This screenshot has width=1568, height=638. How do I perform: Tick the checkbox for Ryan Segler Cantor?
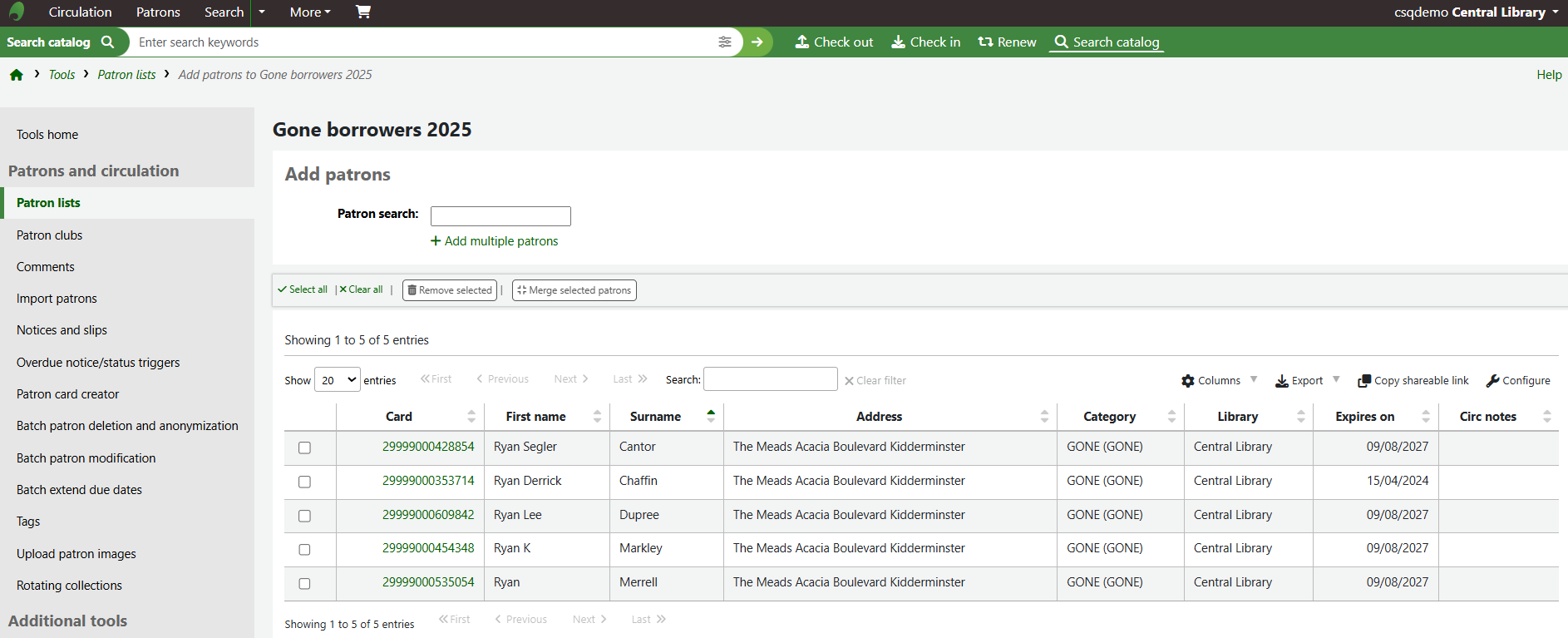pos(305,448)
